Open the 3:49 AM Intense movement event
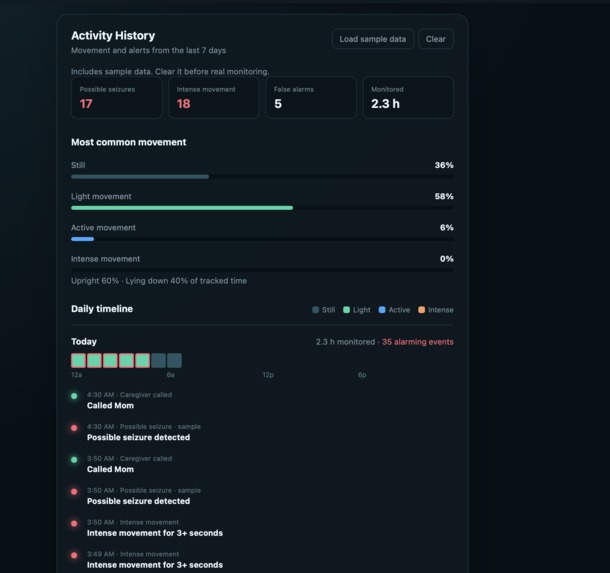The width and height of the screenshot is (610, 573). coord(155,560)
